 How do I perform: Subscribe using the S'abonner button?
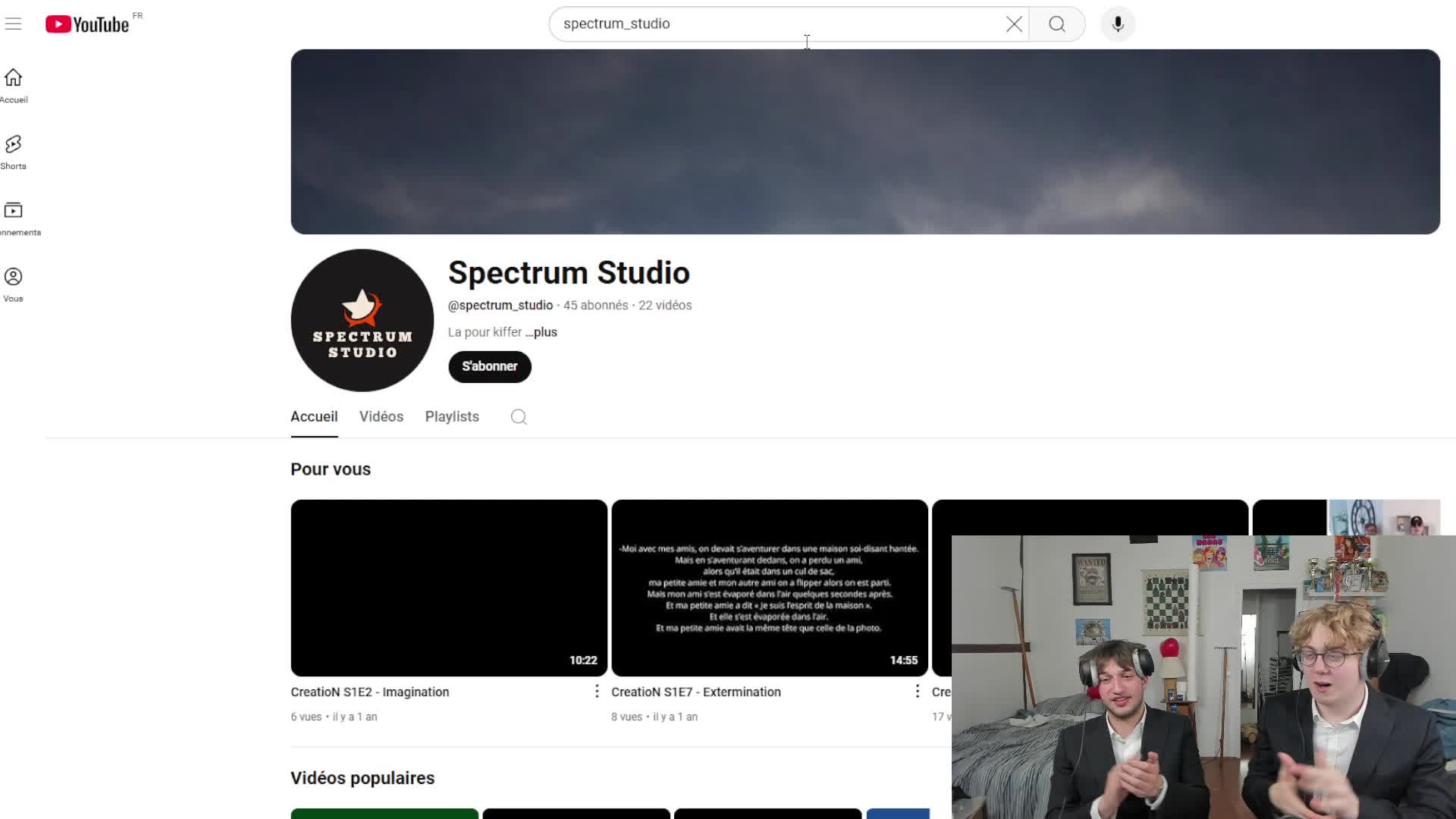(x=490, y=366)
